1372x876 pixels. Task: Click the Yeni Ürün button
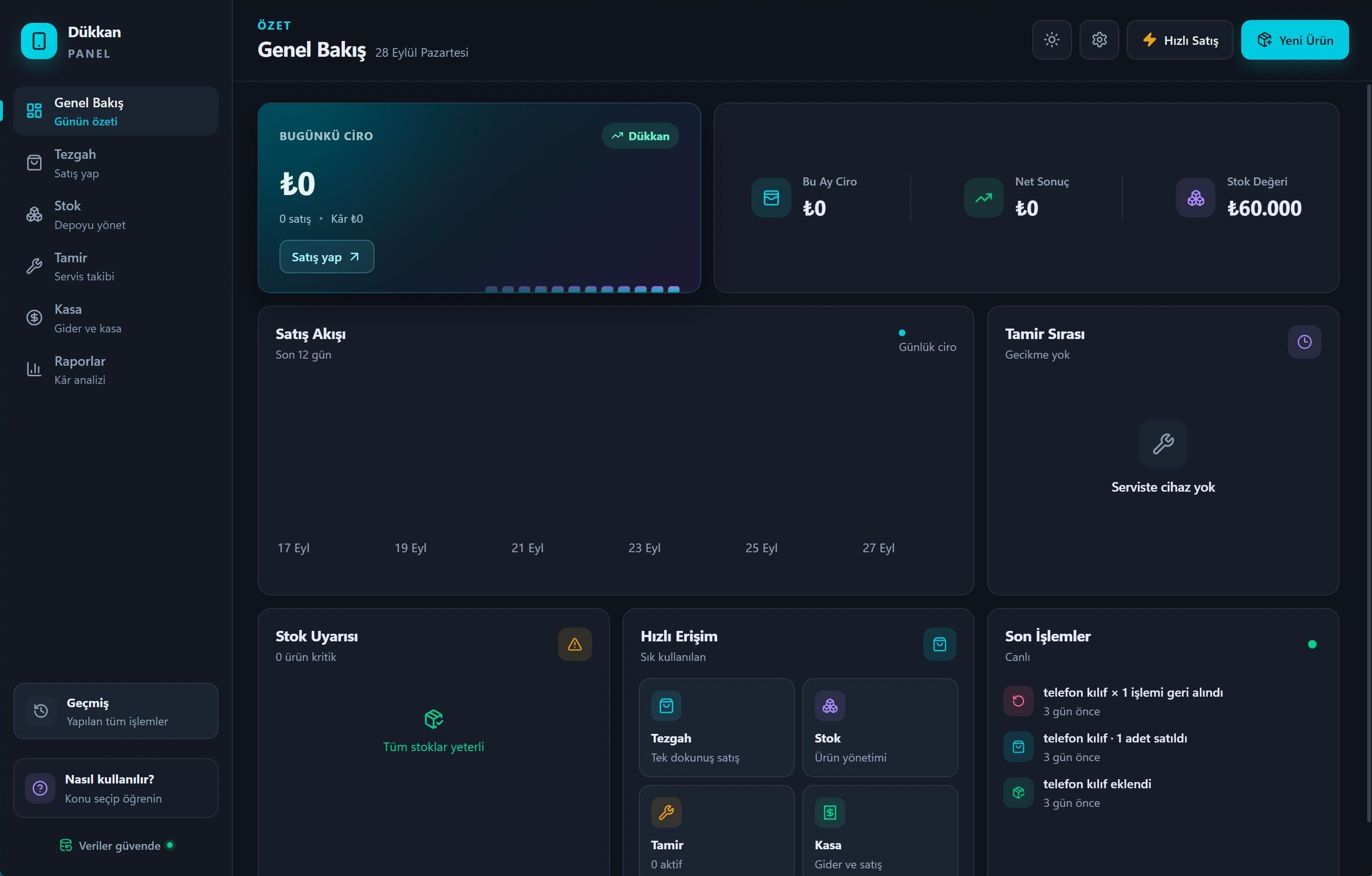(1295, 40)
